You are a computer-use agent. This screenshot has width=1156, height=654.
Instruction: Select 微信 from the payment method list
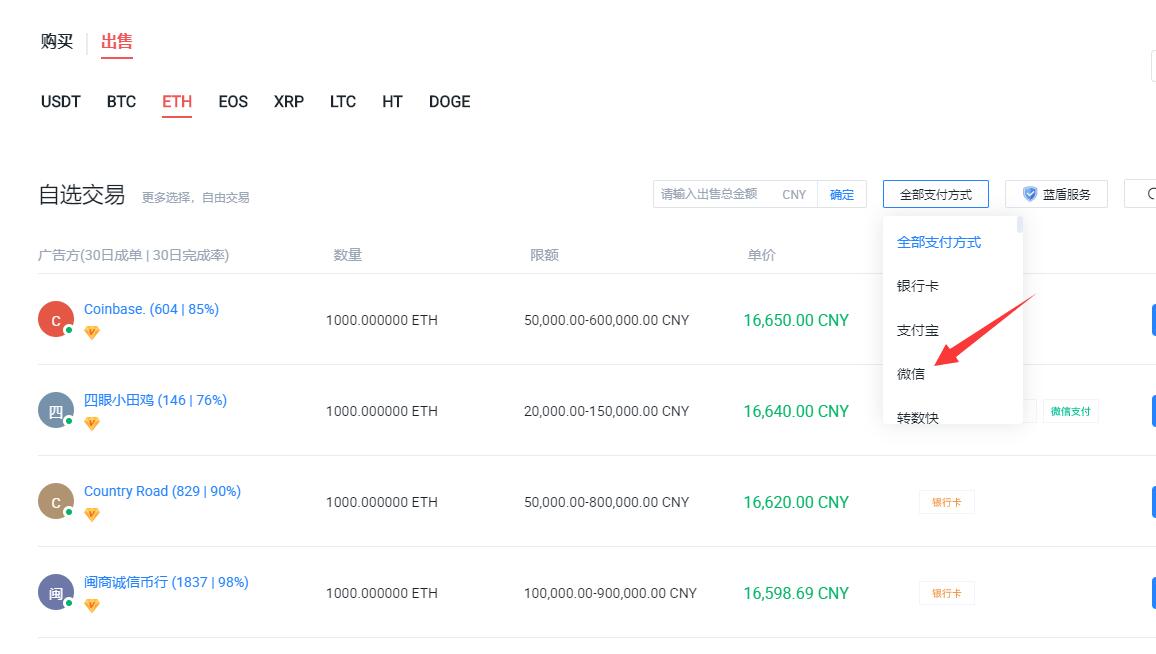[x=911, y=374]
